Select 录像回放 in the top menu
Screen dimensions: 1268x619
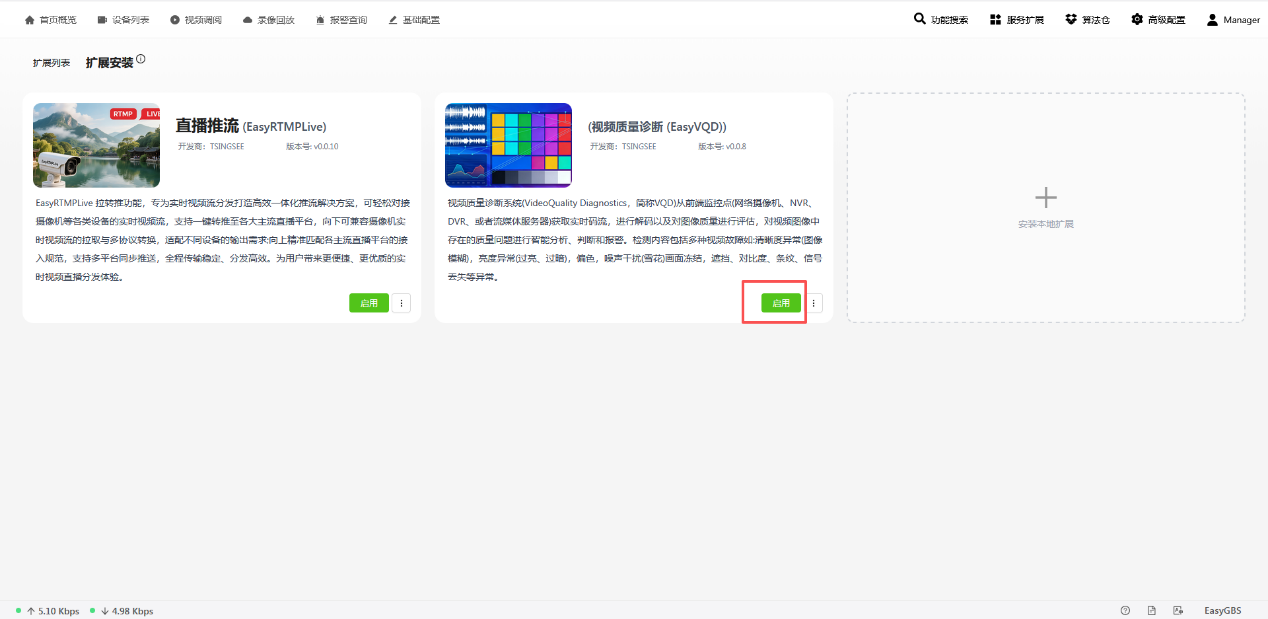click(x=269, y=20)
